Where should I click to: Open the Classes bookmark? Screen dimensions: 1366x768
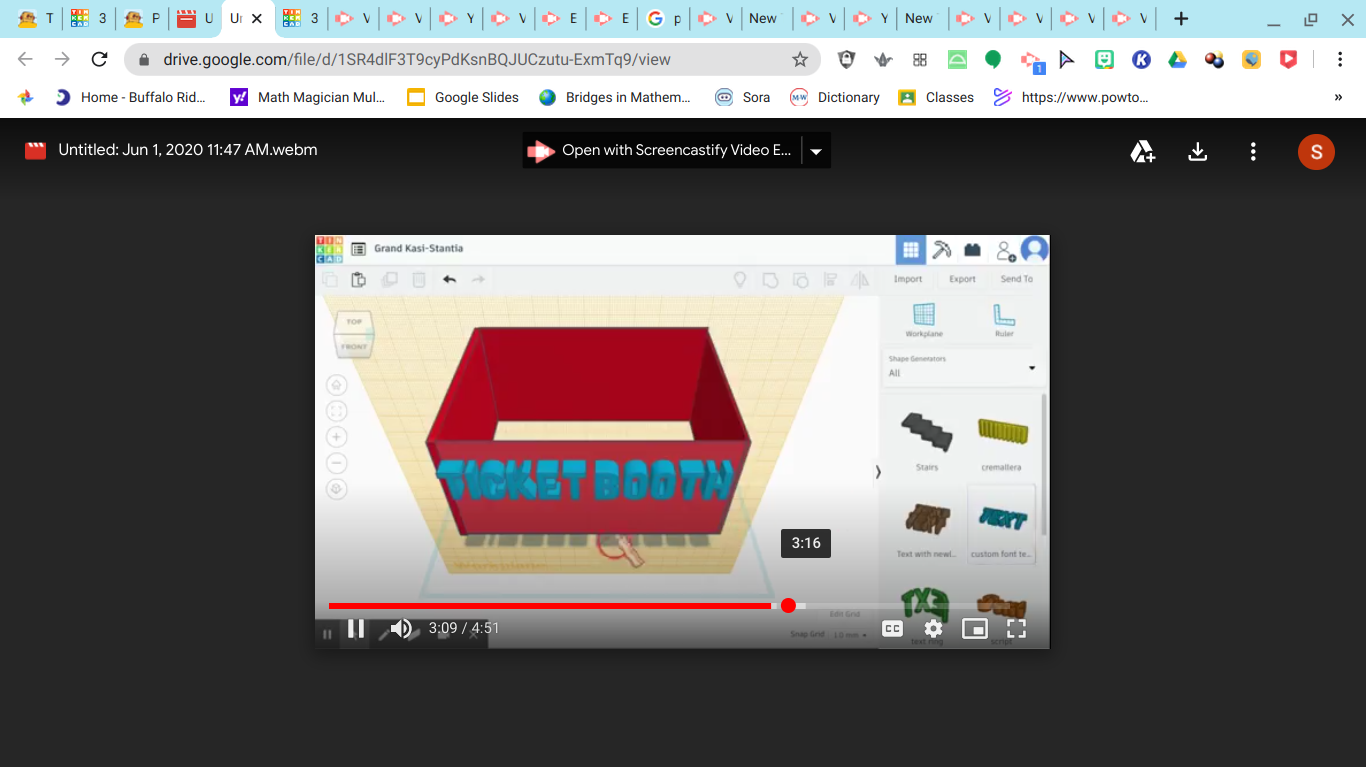(x=936, y=97)
